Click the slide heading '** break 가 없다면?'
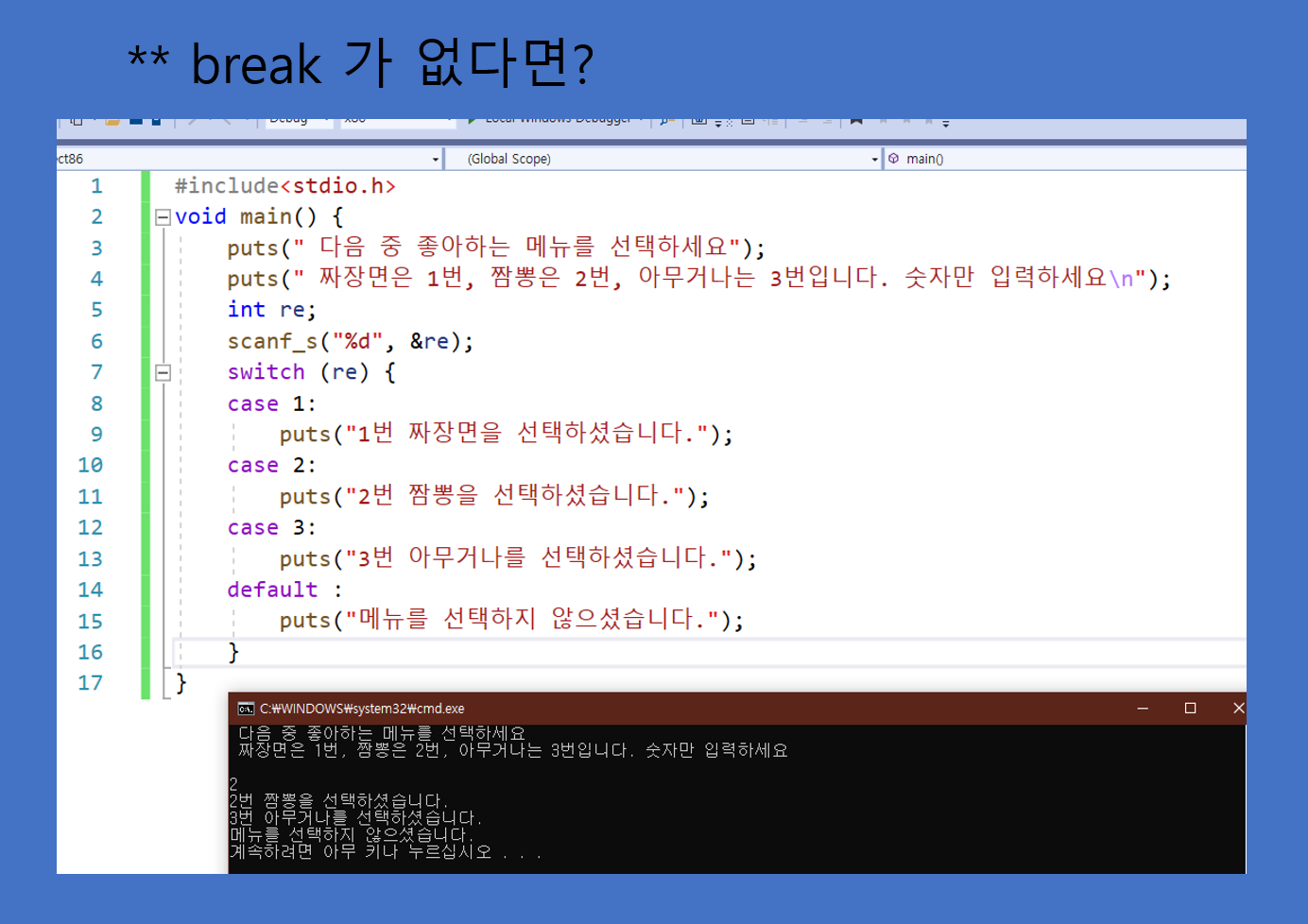 coord(361,63)
